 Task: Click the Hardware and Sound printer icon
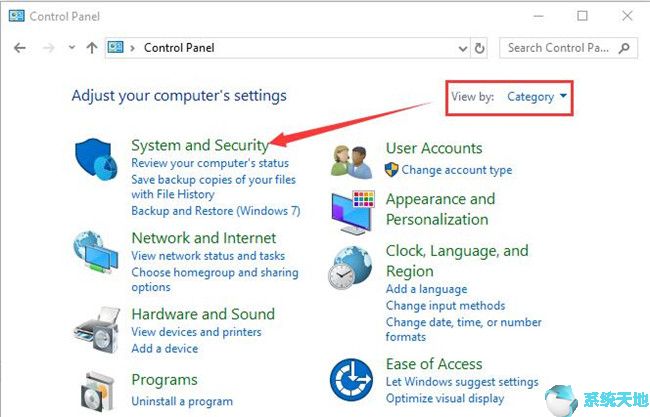tap(96, 326)
